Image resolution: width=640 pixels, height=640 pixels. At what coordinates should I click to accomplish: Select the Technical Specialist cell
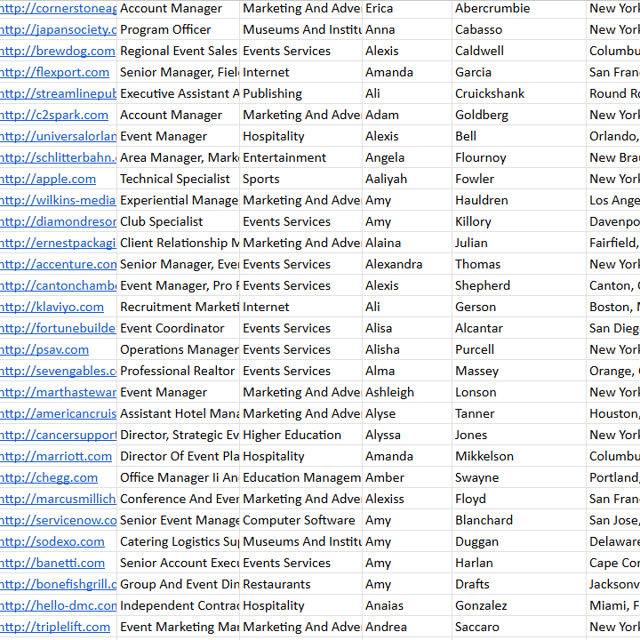[x=178, y=179]
